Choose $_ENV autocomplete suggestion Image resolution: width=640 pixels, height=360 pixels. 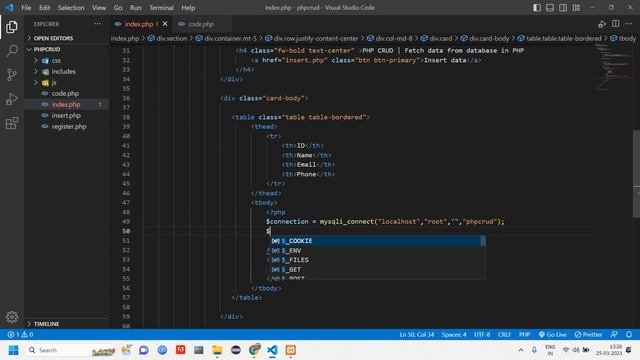click(378, 251)
